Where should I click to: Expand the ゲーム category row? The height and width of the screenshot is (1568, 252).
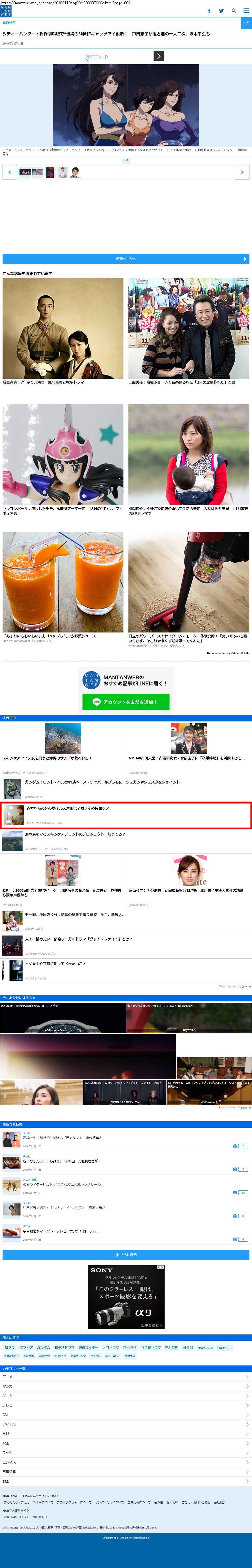pos(126,1396)
